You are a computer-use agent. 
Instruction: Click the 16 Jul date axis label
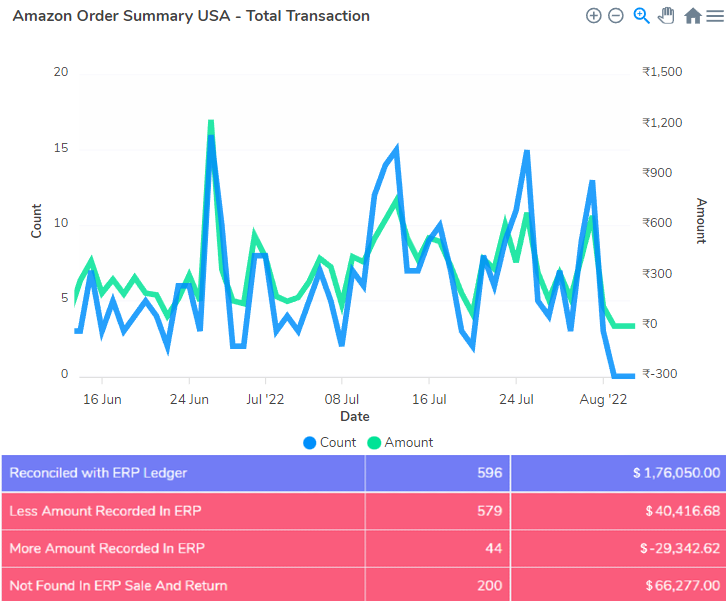[429, 399]
